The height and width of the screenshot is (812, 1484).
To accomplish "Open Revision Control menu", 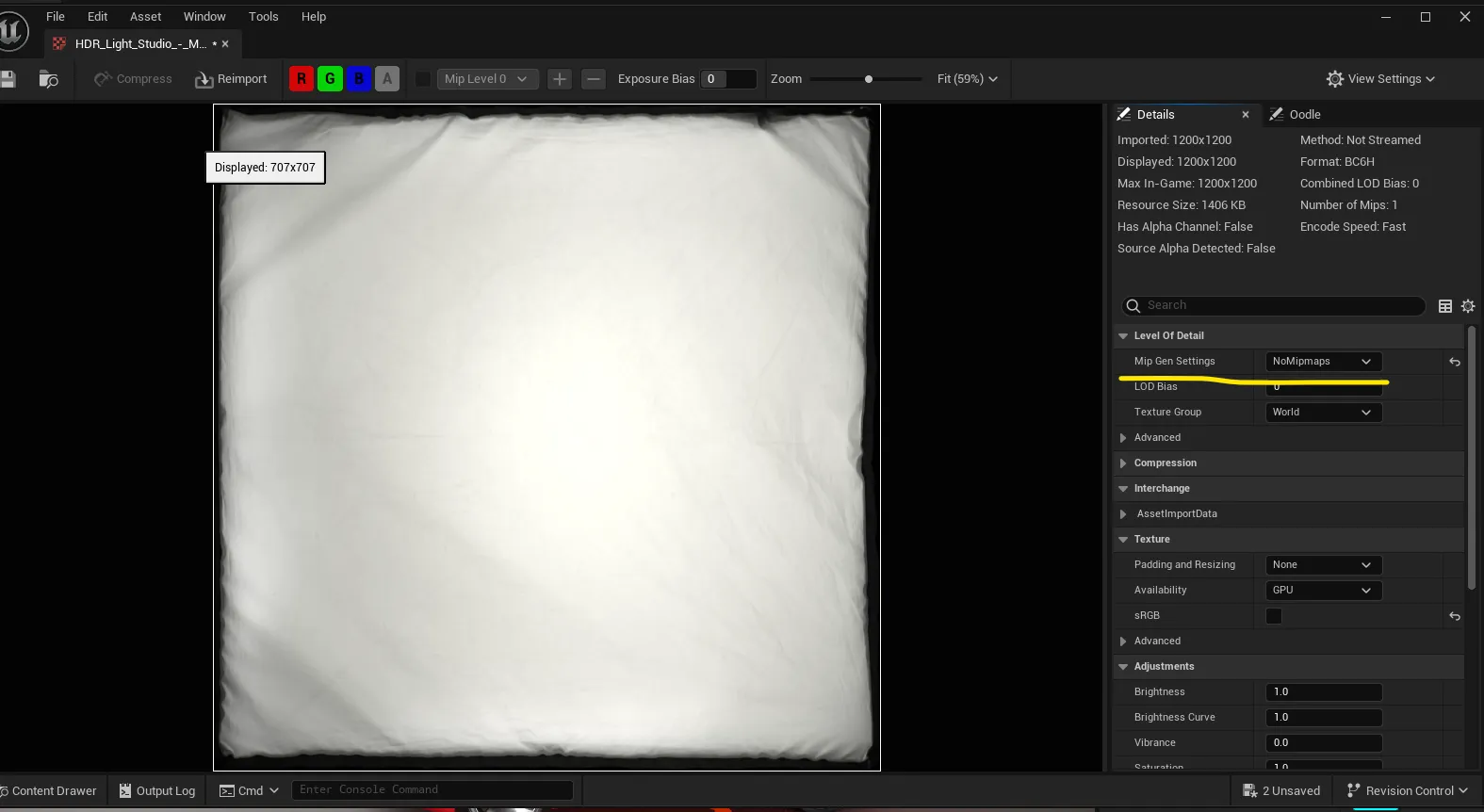I will click(x=1408, y=791).
